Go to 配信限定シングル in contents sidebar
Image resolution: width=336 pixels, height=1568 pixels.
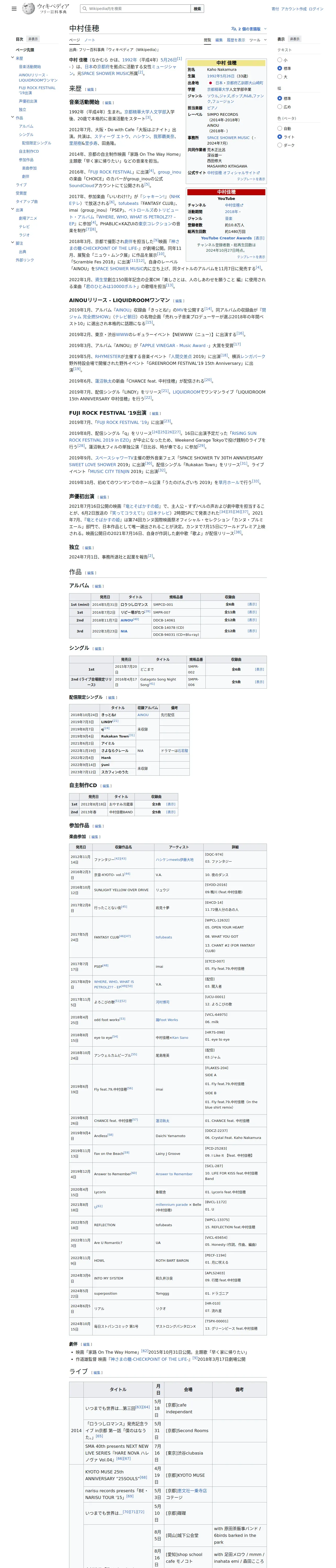click(37, 143)
